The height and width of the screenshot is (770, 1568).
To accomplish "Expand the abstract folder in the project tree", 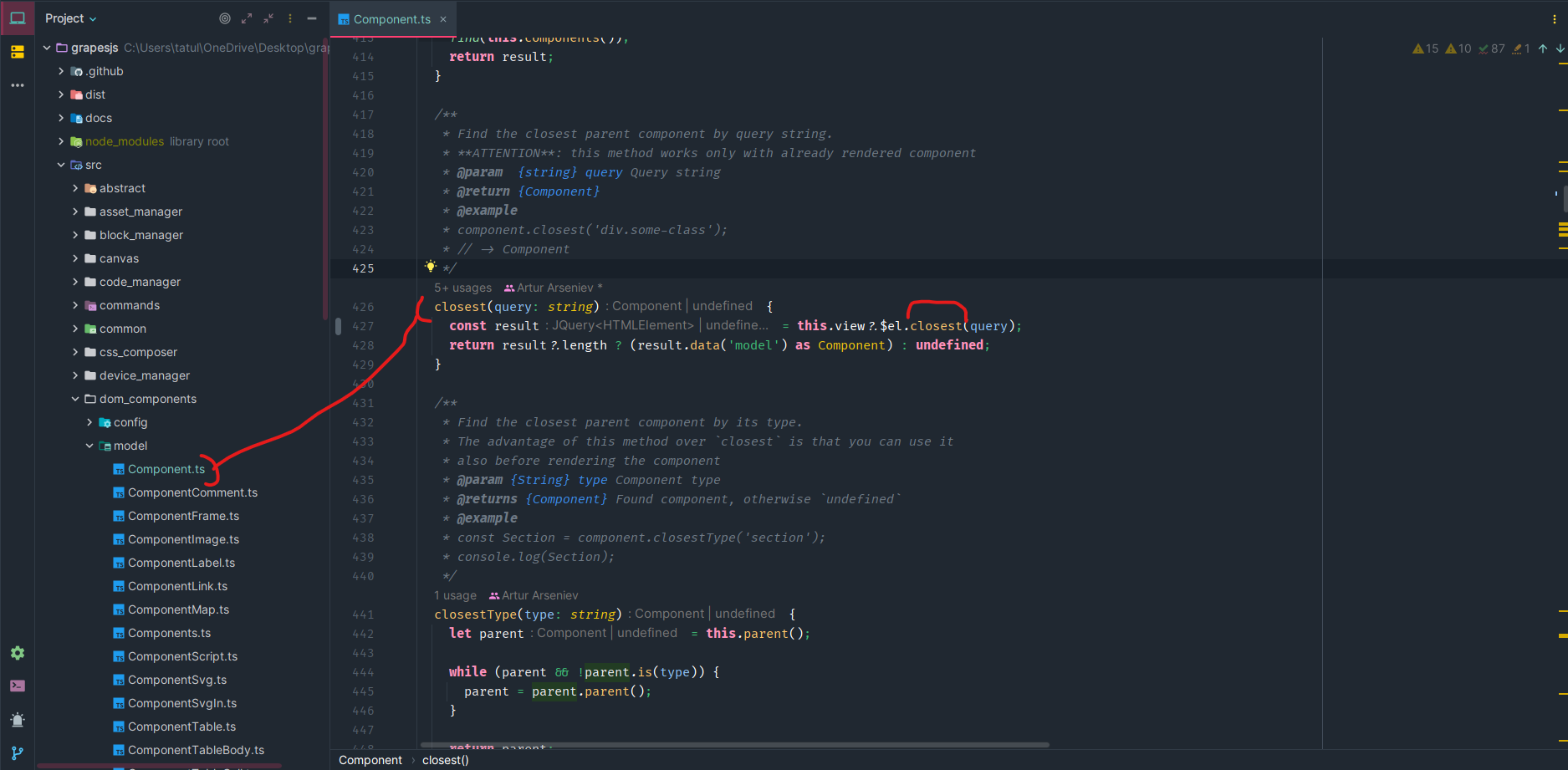I will tap(76, 188).
